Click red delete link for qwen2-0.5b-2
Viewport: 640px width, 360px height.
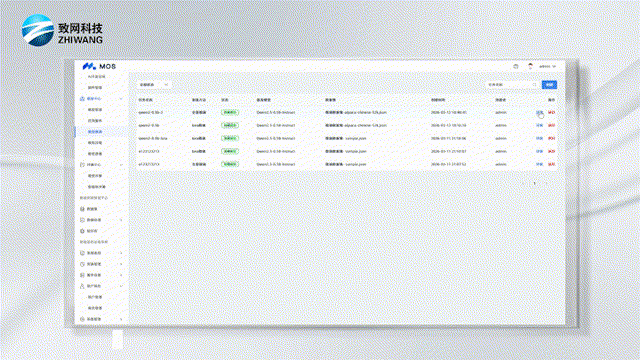[x=551, y=112]
